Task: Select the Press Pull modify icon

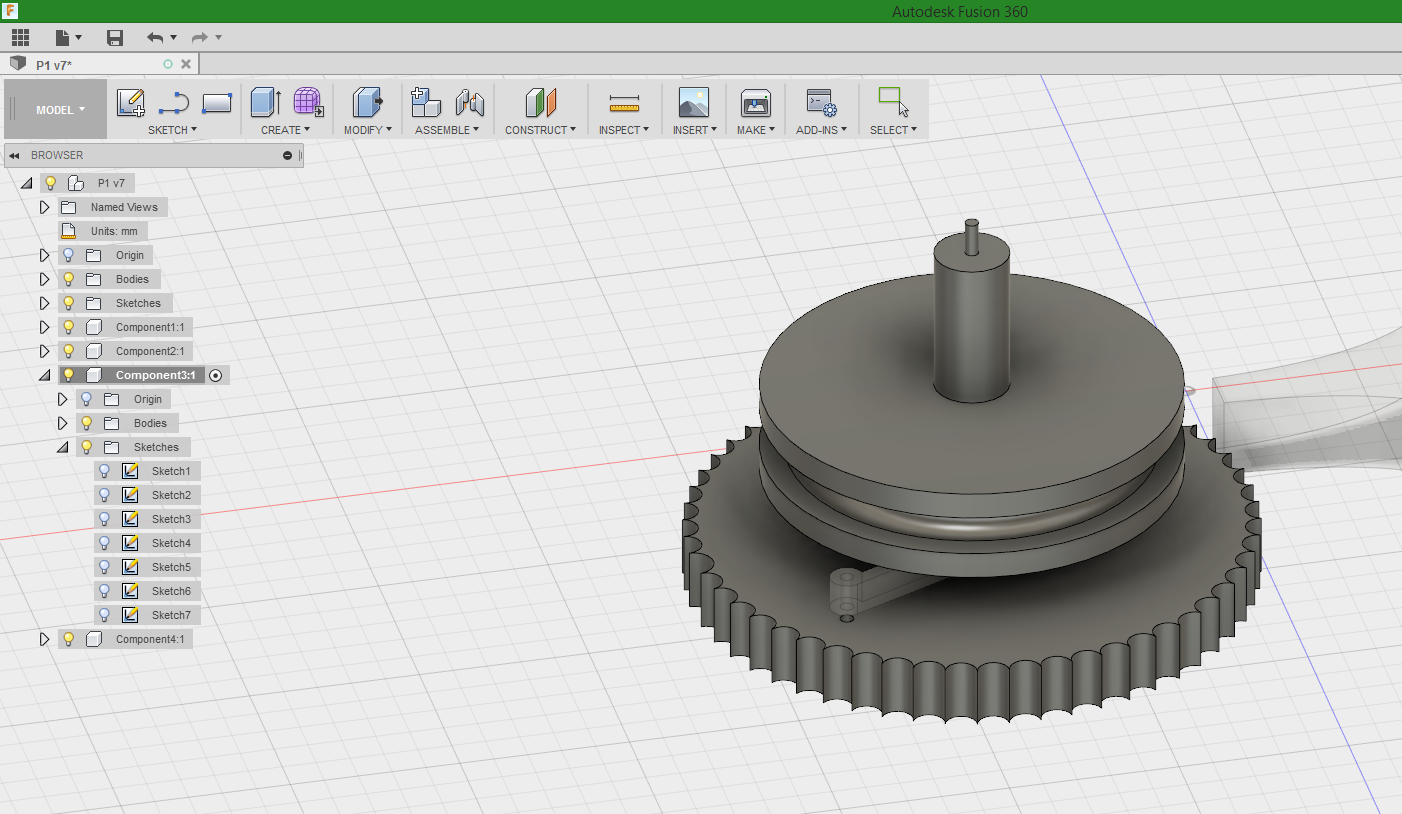Action: point(368,102)
